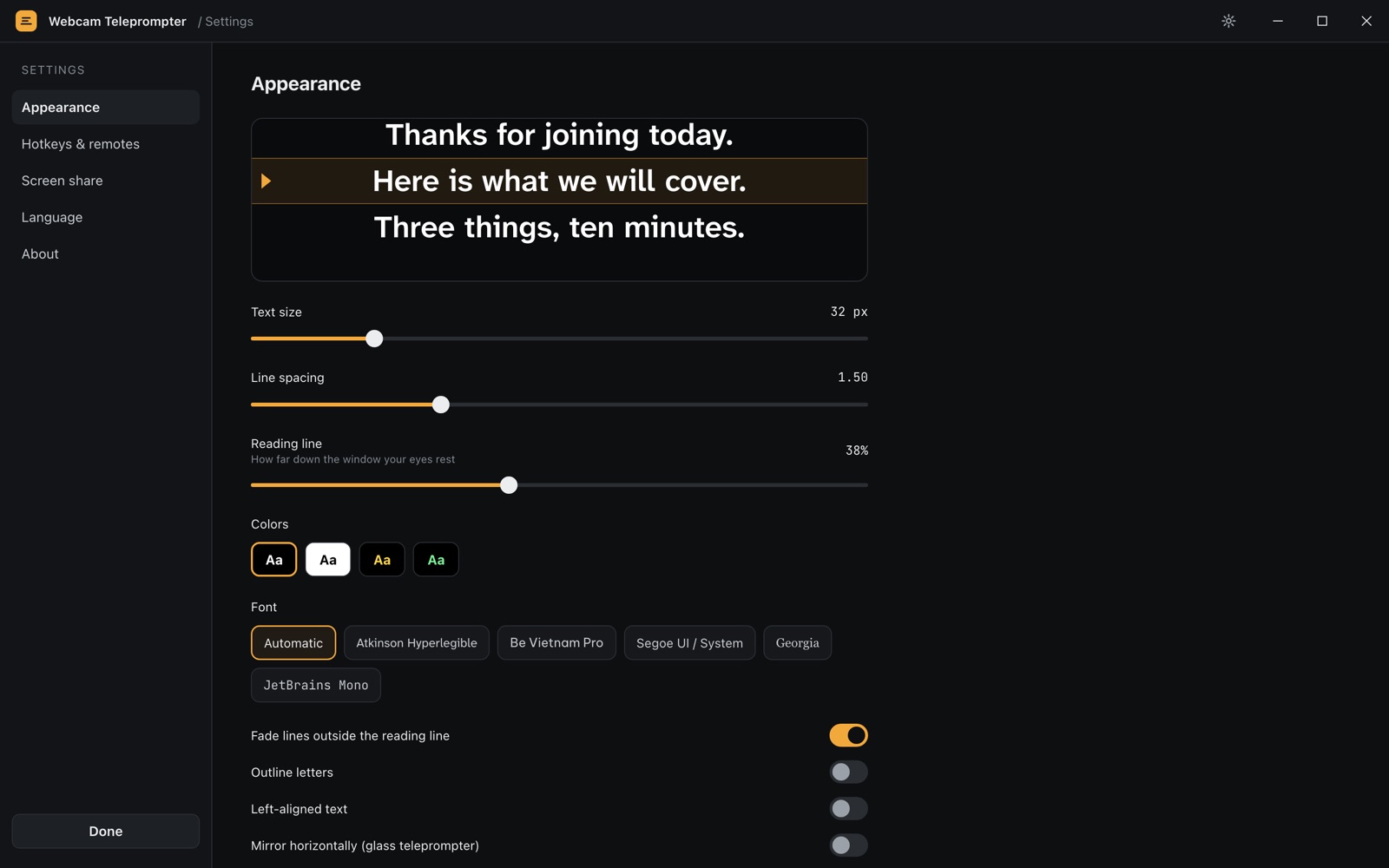
Task: Click highlighted line 'Here is what we will cover.'
Action: pyautogui.click(x=559, y=181)
